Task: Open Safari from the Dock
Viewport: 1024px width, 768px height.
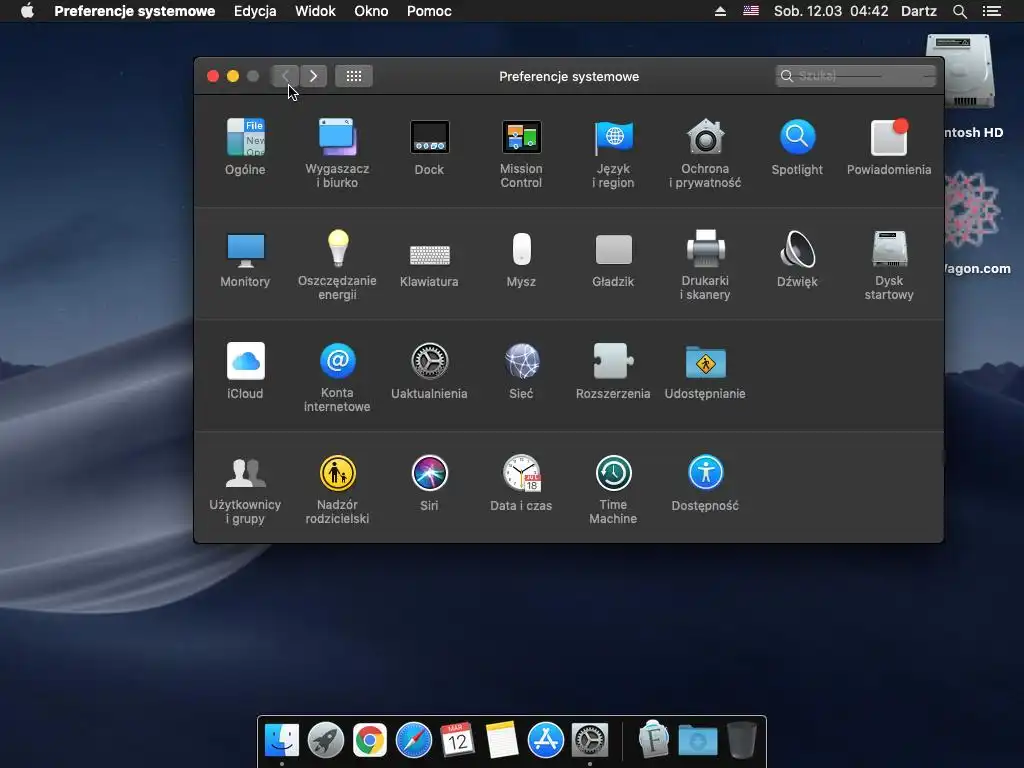Action: point(413,740)
